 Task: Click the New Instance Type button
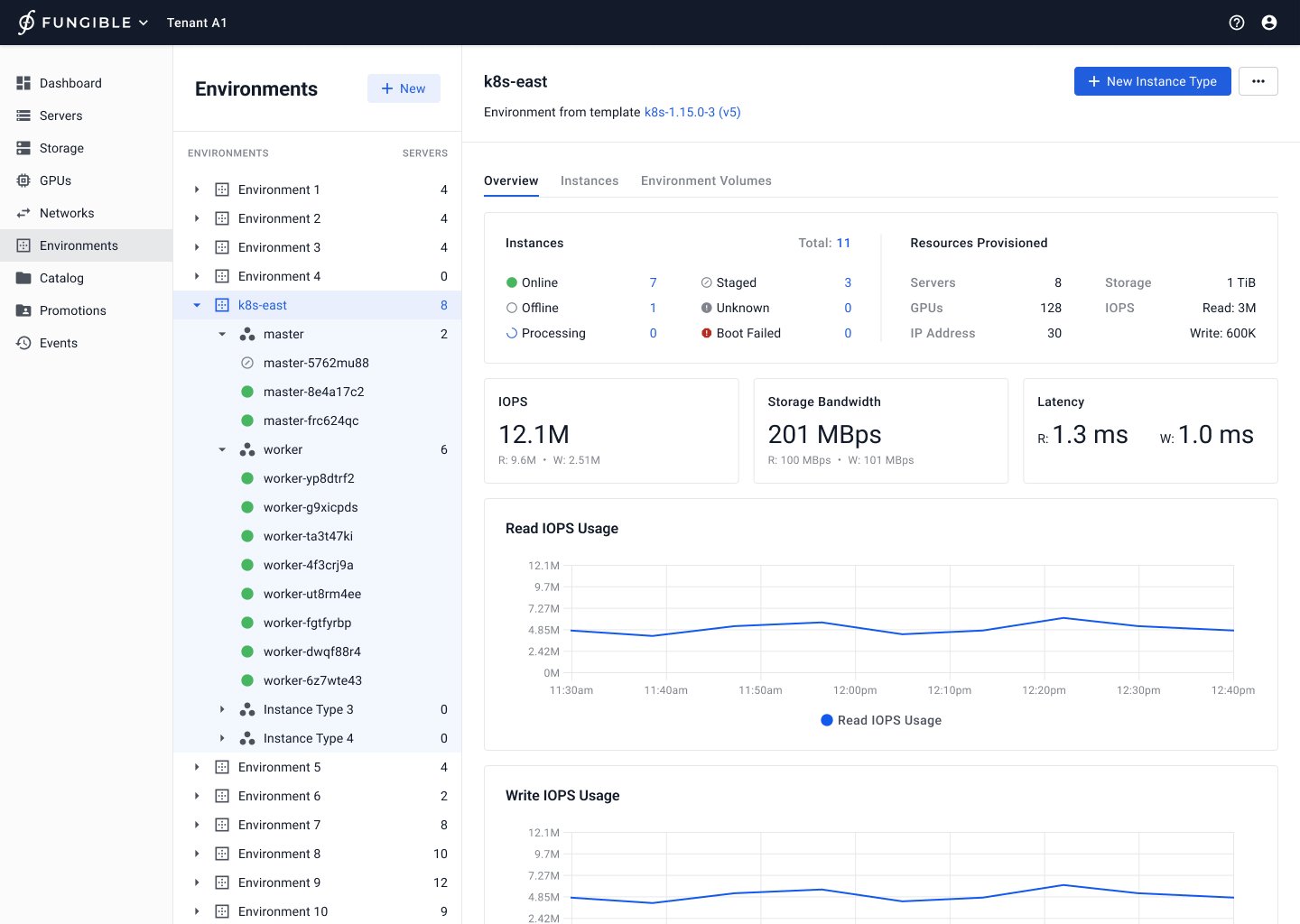tap(1152, 81)
